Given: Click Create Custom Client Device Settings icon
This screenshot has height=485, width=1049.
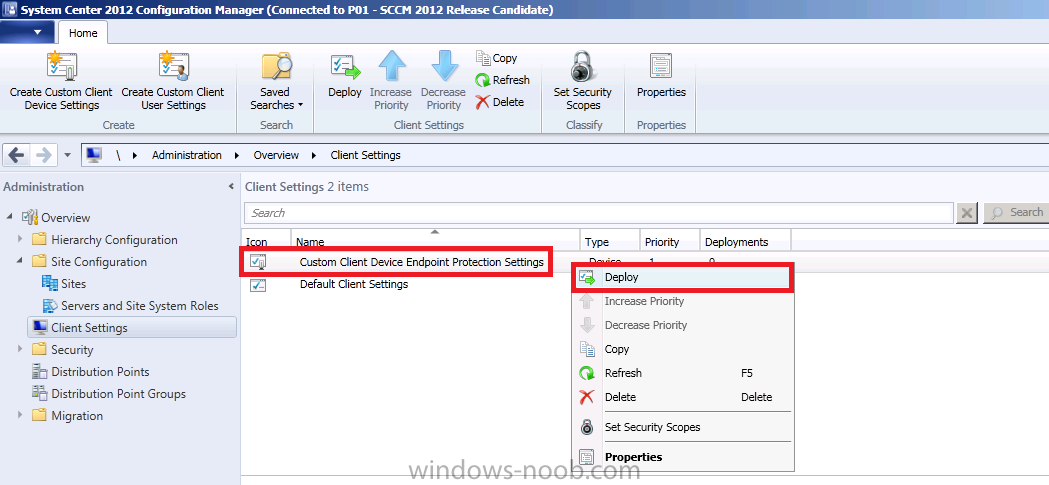Looking at the screenshot, I should (61, 67).
